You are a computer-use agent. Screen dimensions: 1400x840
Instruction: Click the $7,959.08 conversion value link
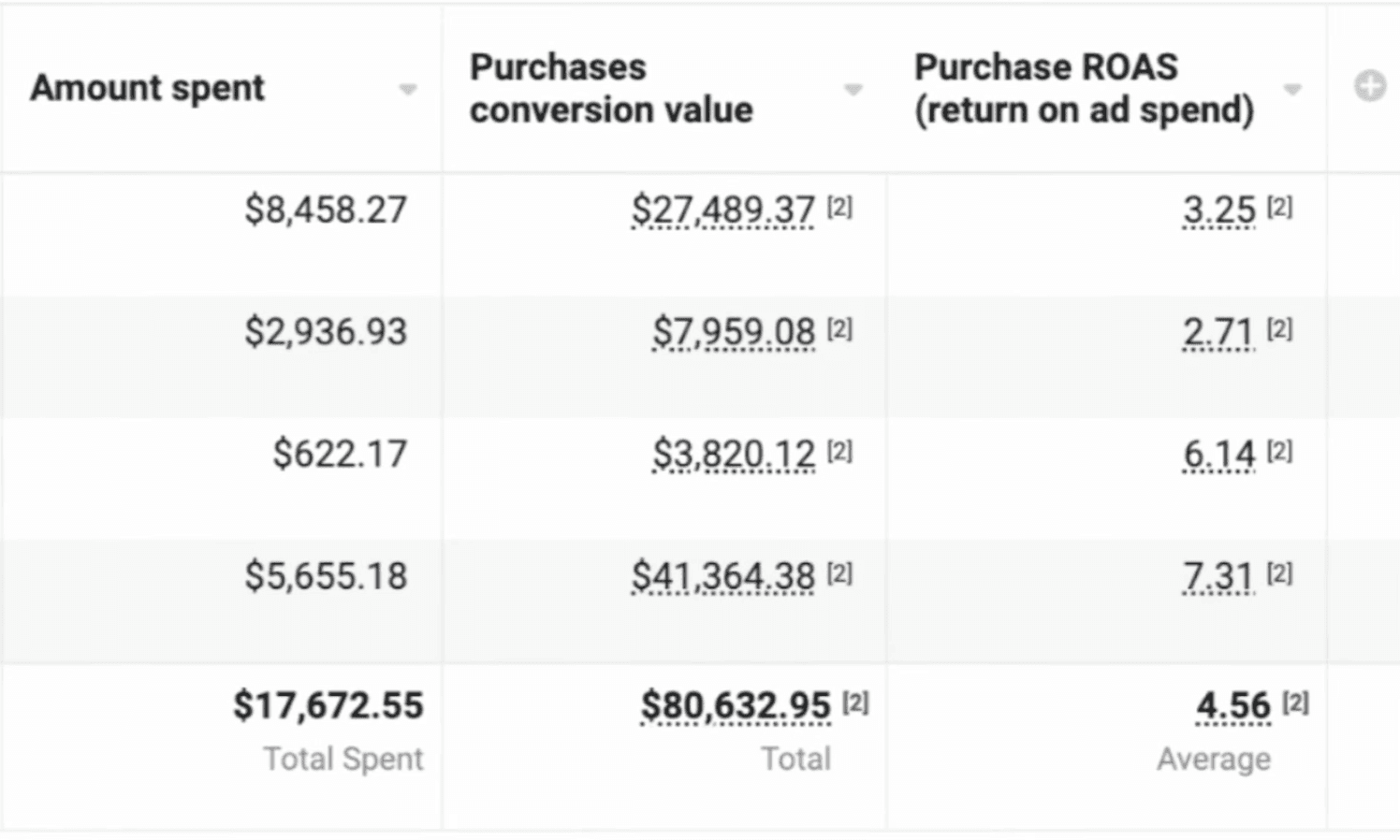point(734,332)
